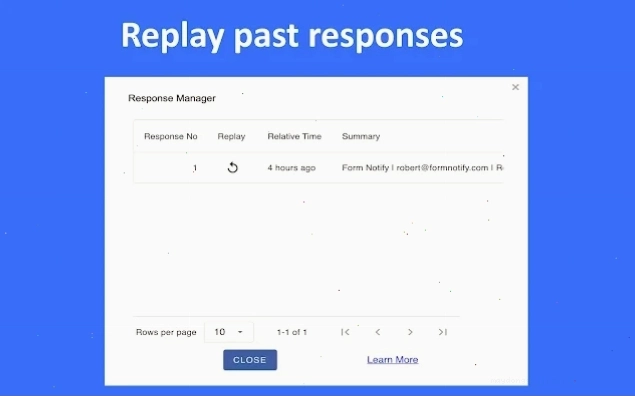Open the Learn More link
The width and height of the screenshot is (635, 397).
(x=392, y=360)
